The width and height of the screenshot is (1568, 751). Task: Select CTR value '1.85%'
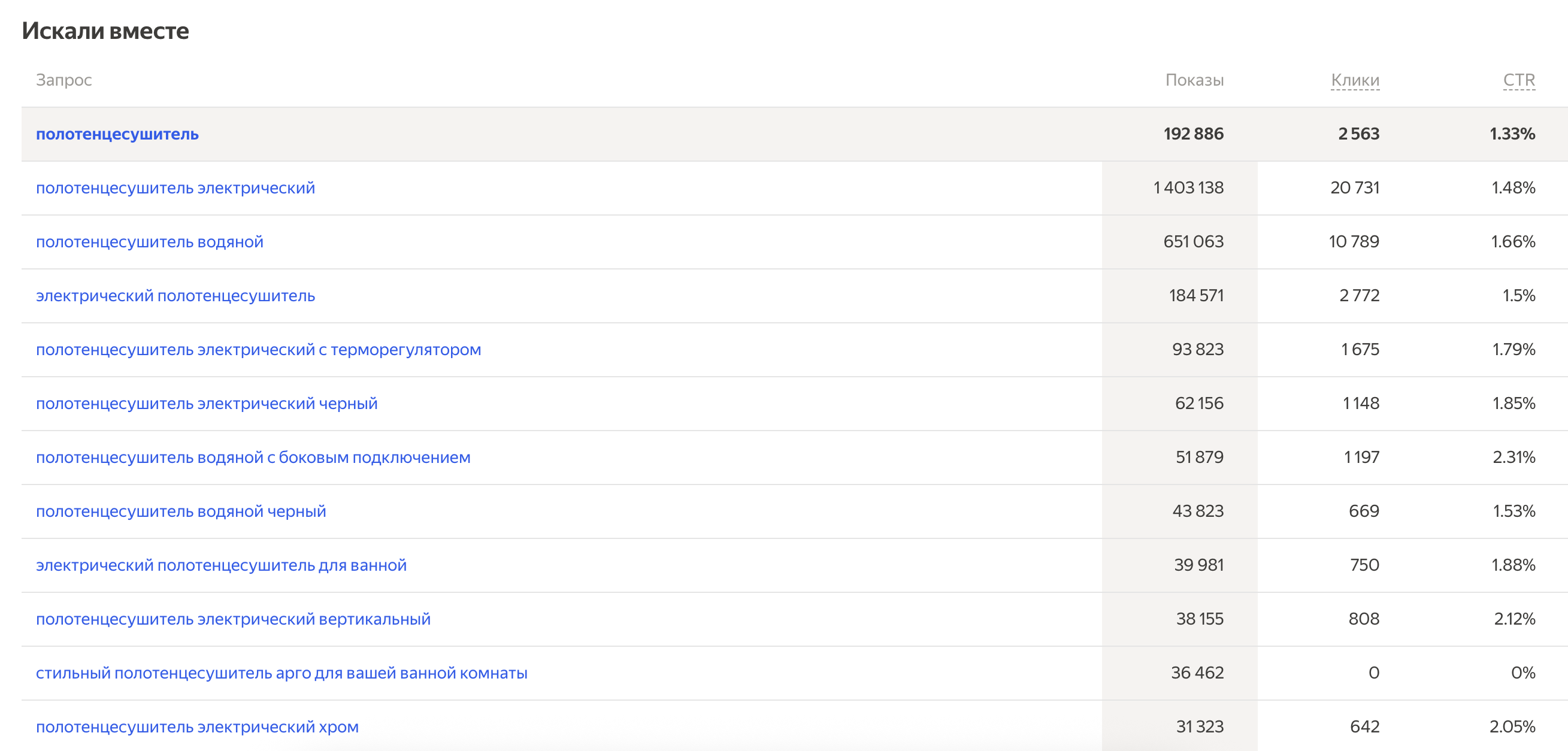pyautogui.click(x=1514, y=404)
